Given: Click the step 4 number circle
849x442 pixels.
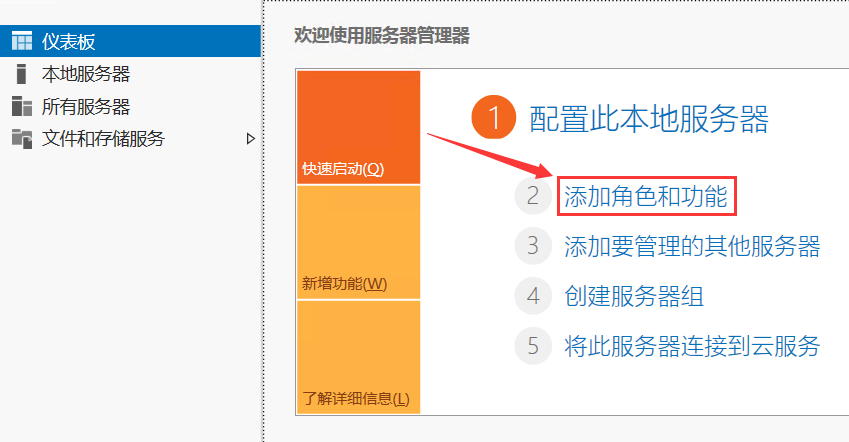Looking at the screenshot, I should tap(533, 296).
